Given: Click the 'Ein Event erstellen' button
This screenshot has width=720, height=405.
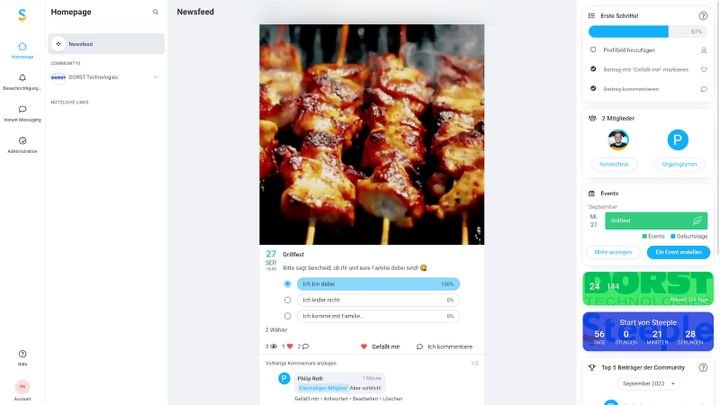Looking at the screenshot, I should pos(678,252).
